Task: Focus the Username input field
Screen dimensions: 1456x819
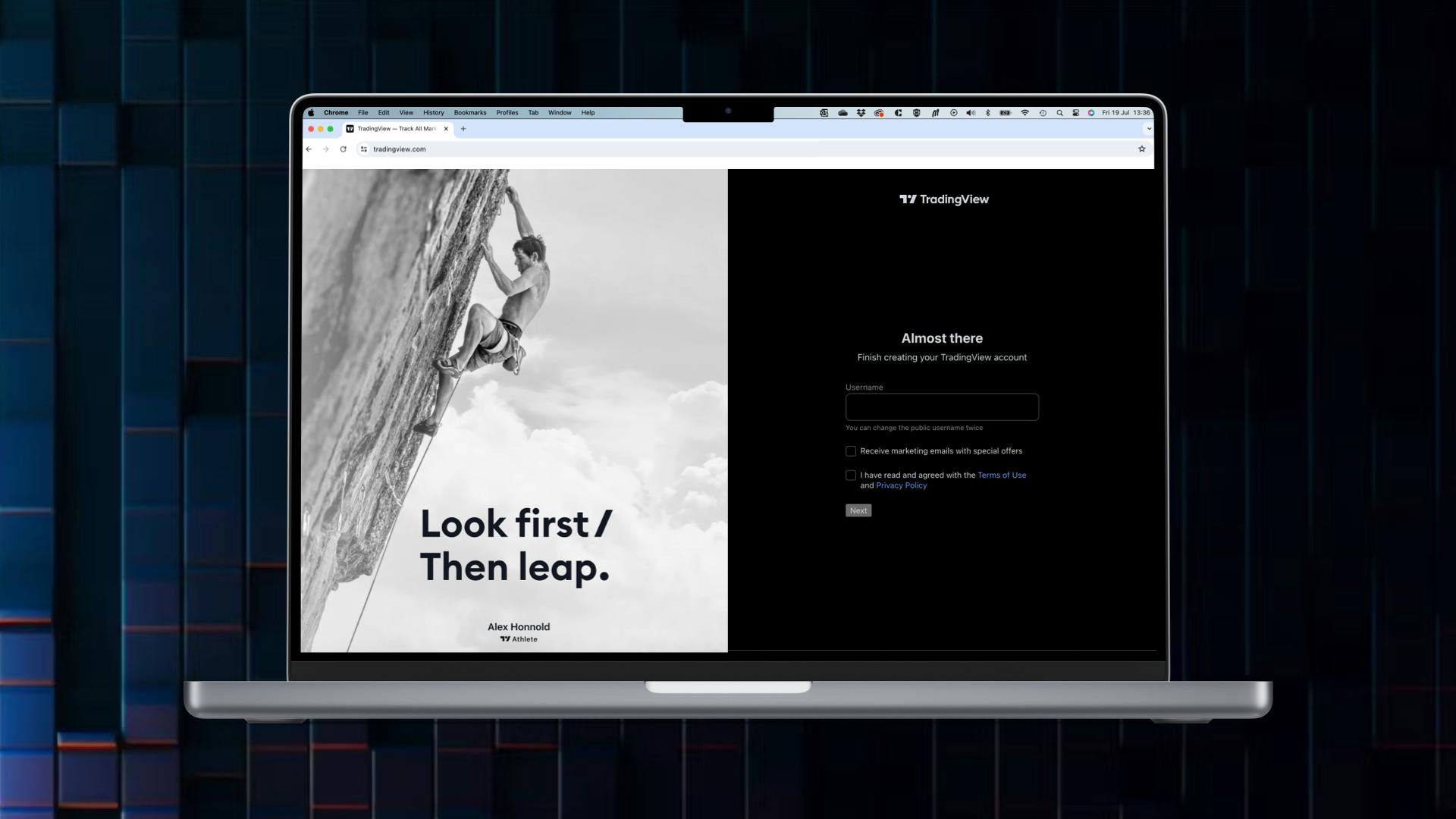Action: pyautogui.click(x=942, y=407)
